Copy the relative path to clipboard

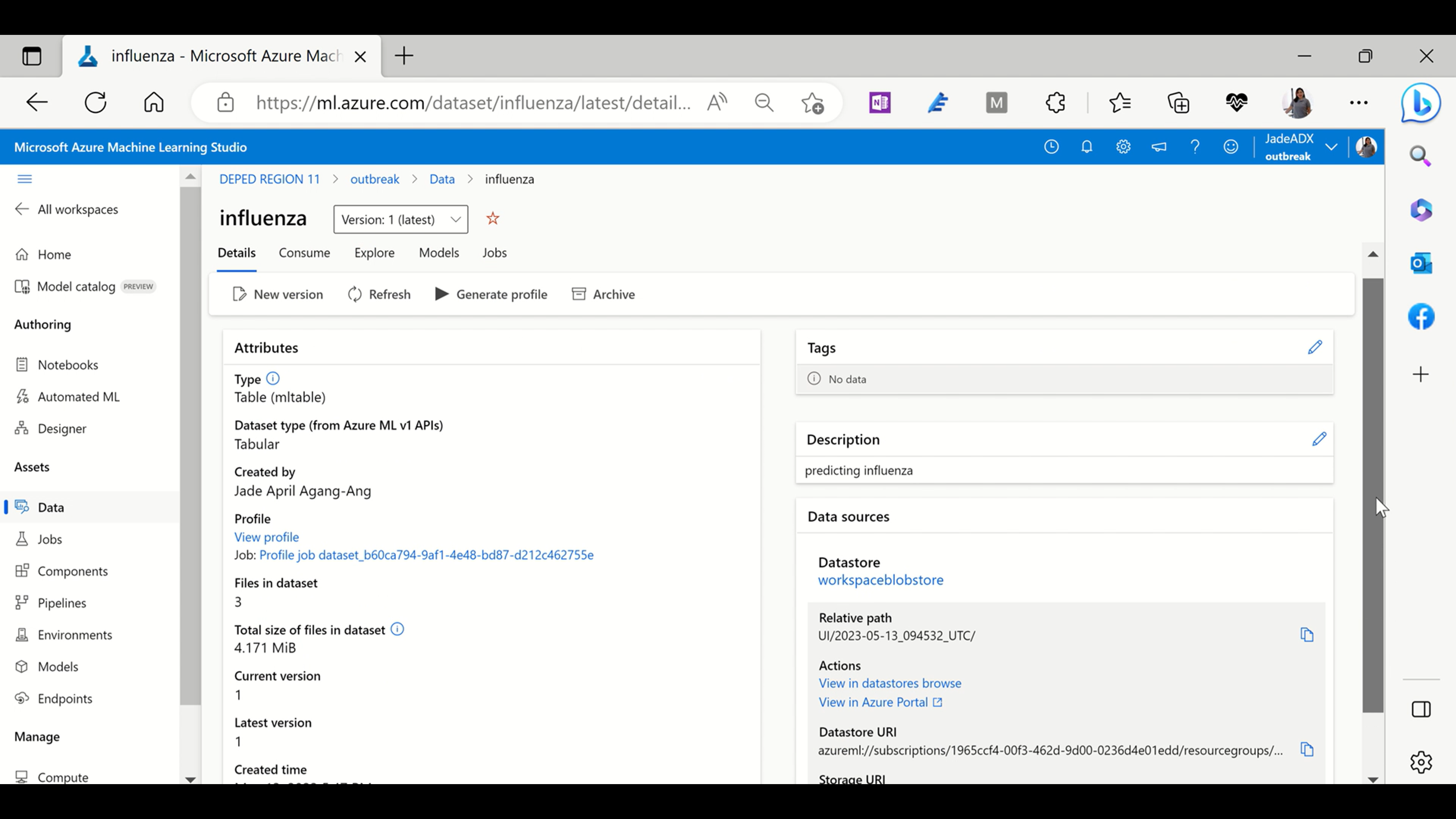pyautogui.click(x=1306, y=635)
